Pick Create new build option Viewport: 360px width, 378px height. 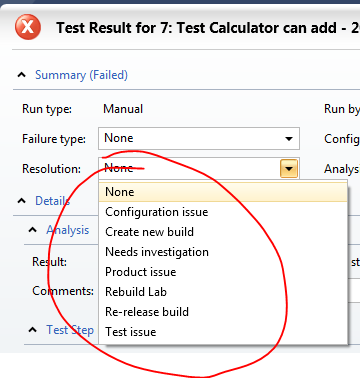click(223, 232)
